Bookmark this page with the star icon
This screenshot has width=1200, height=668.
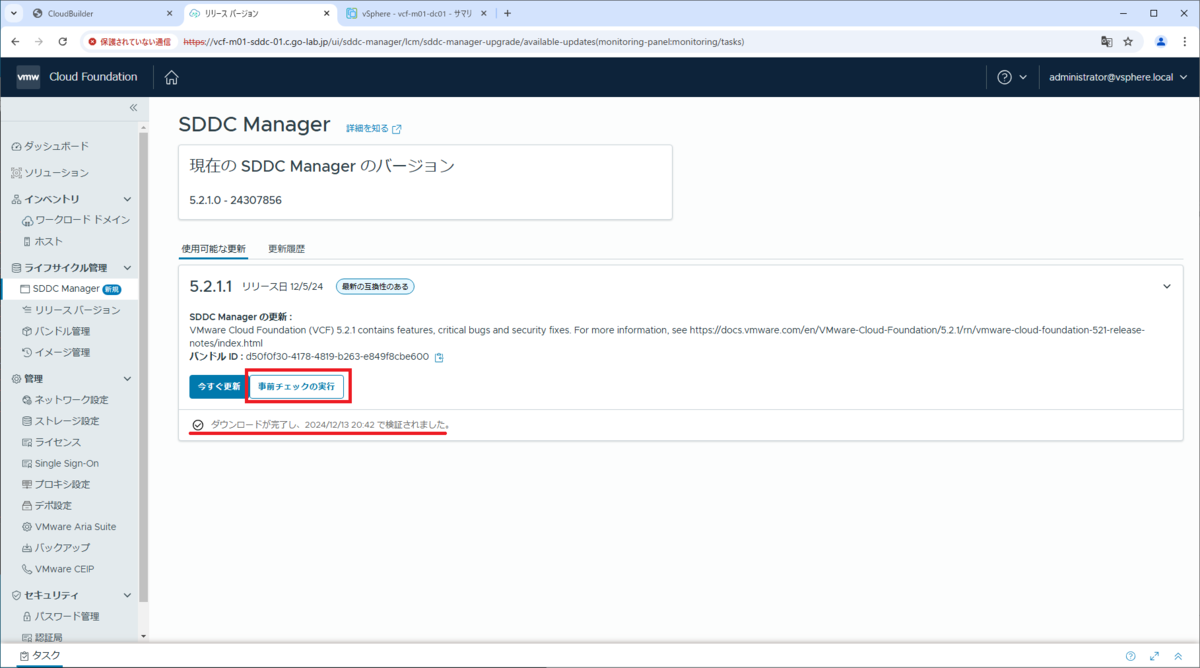[1128, 42]
